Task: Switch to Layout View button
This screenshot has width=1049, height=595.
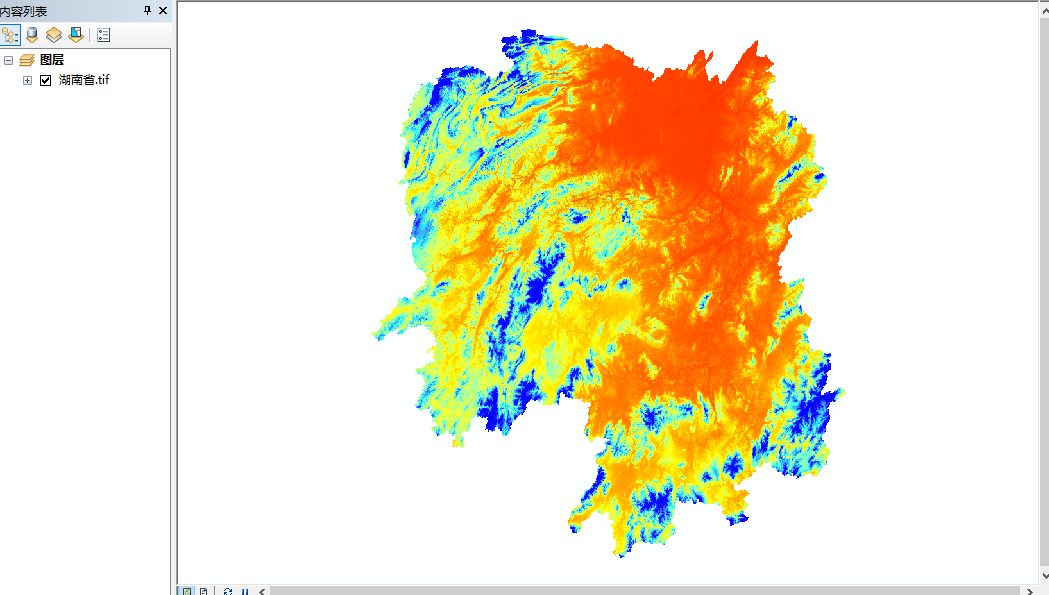Action: 203,591
